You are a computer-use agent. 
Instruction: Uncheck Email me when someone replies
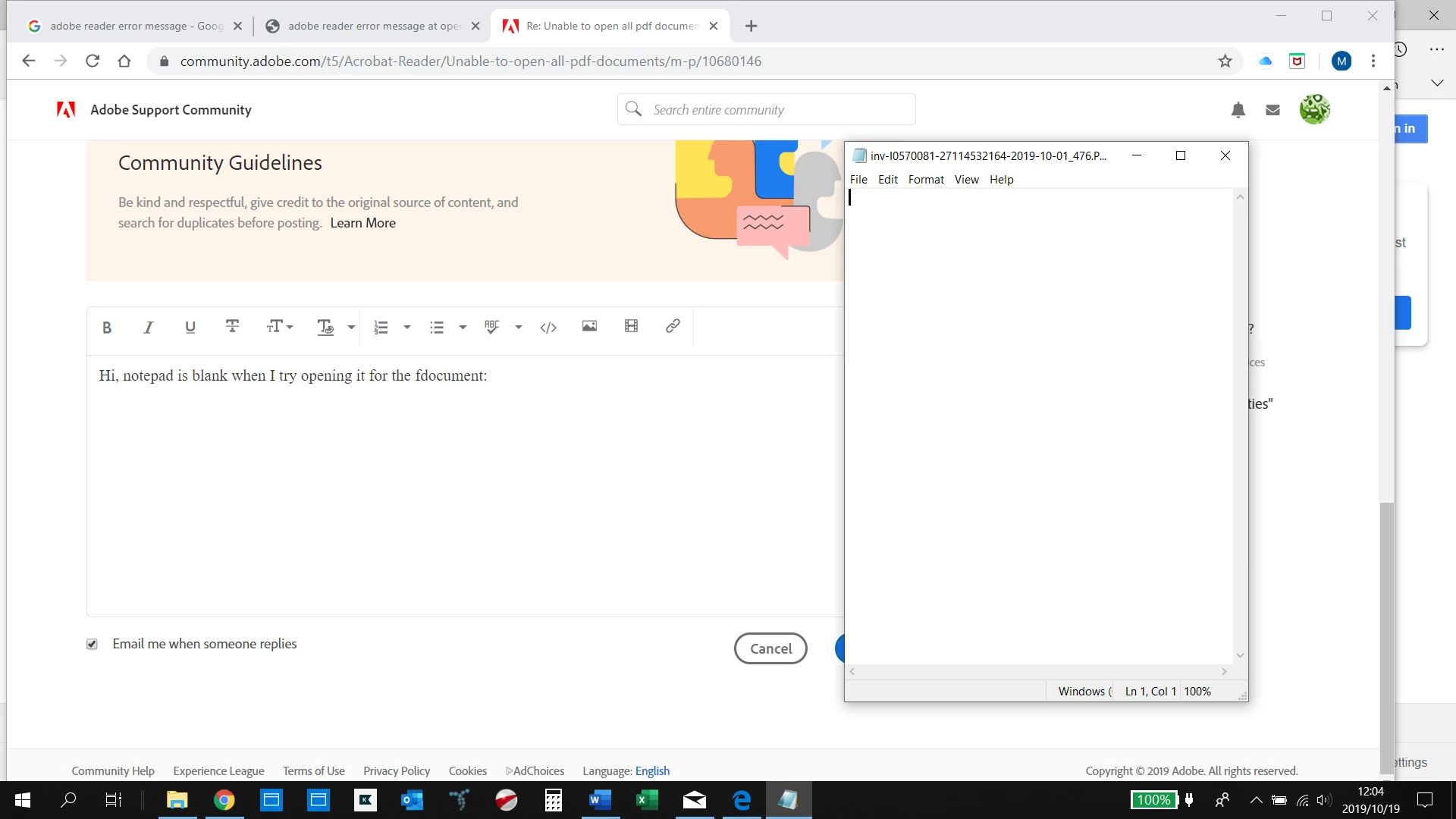click(92, 644)
